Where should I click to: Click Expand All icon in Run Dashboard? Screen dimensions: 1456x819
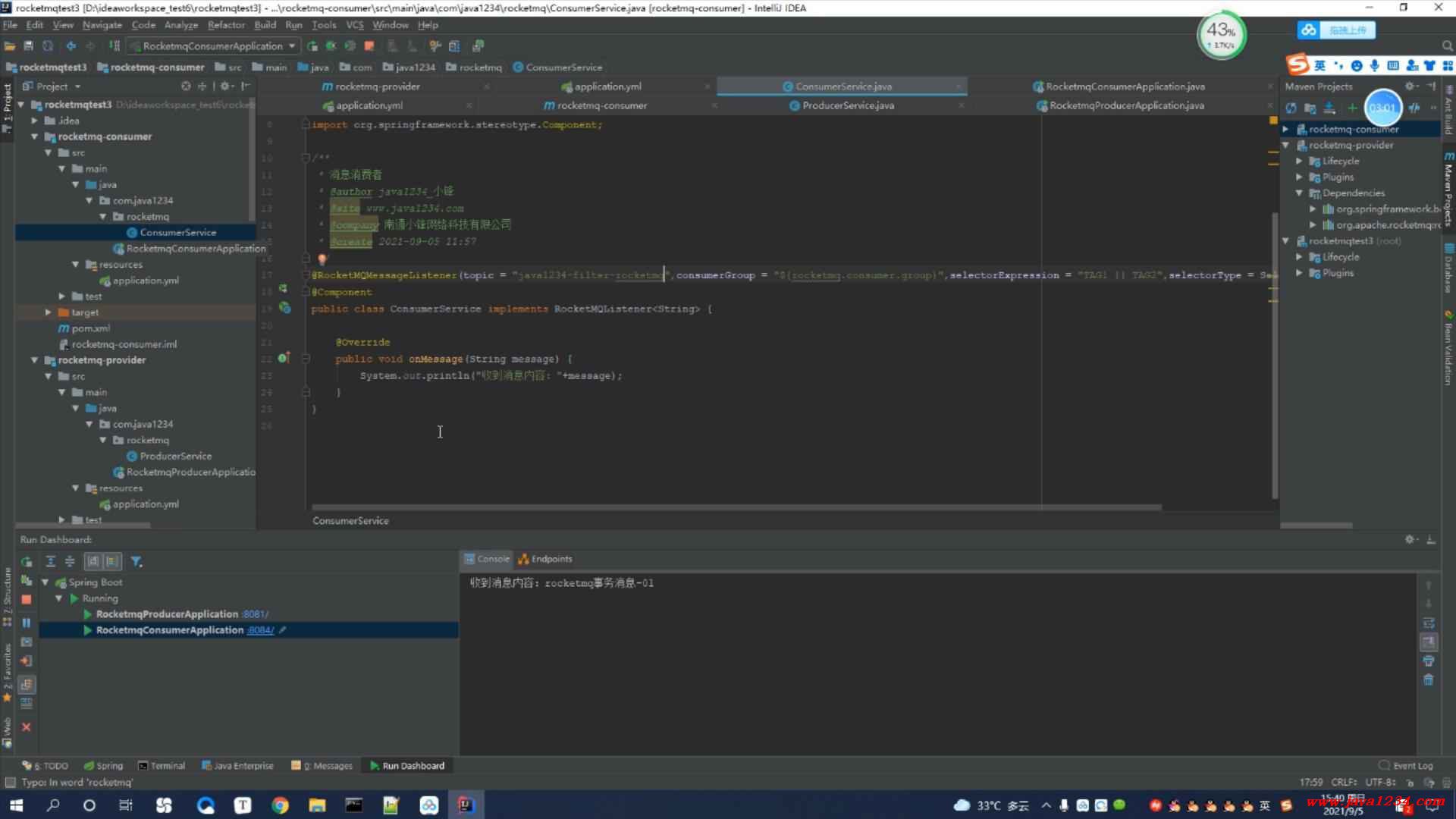(51, 562)
